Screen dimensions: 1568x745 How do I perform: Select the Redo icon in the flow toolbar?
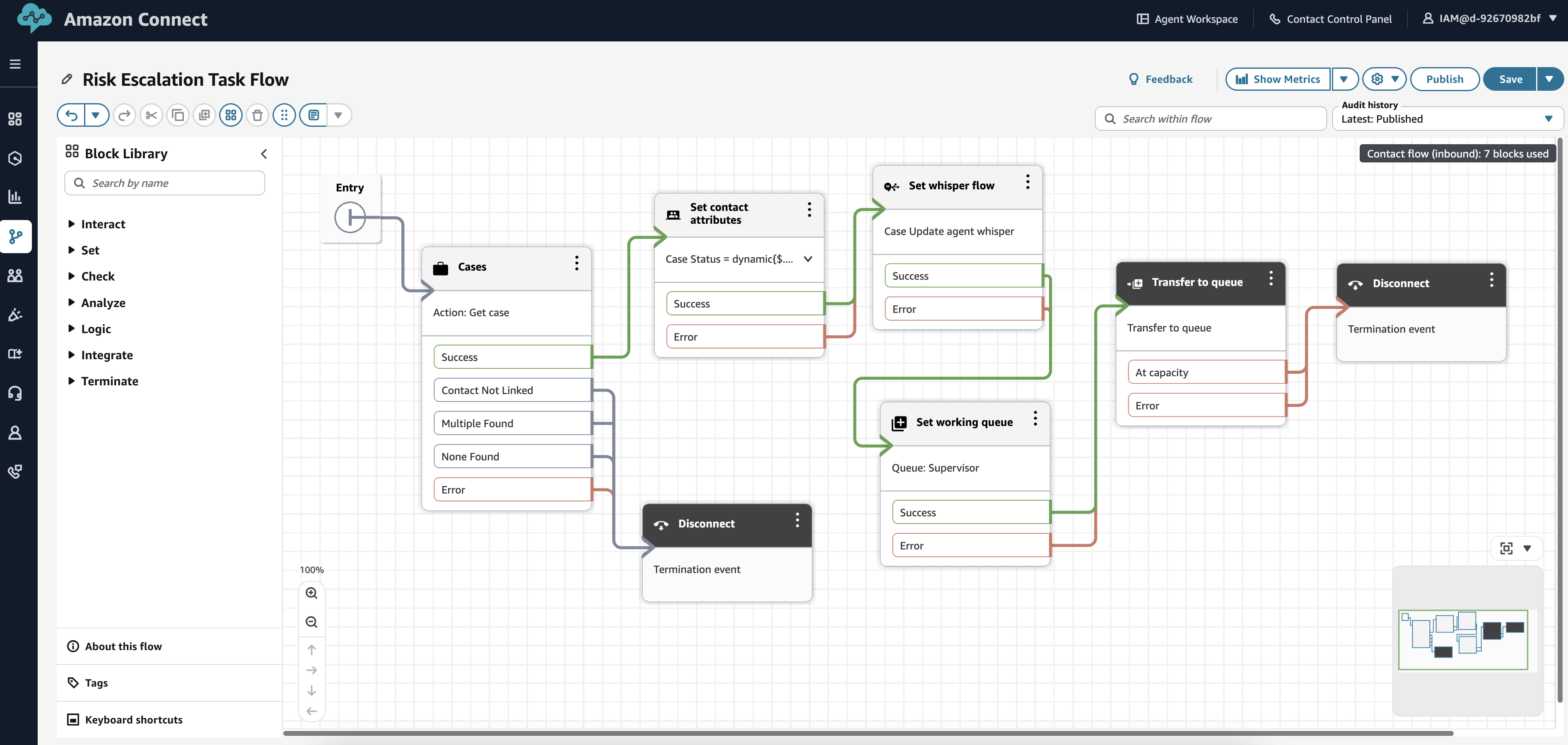(124, 114)
